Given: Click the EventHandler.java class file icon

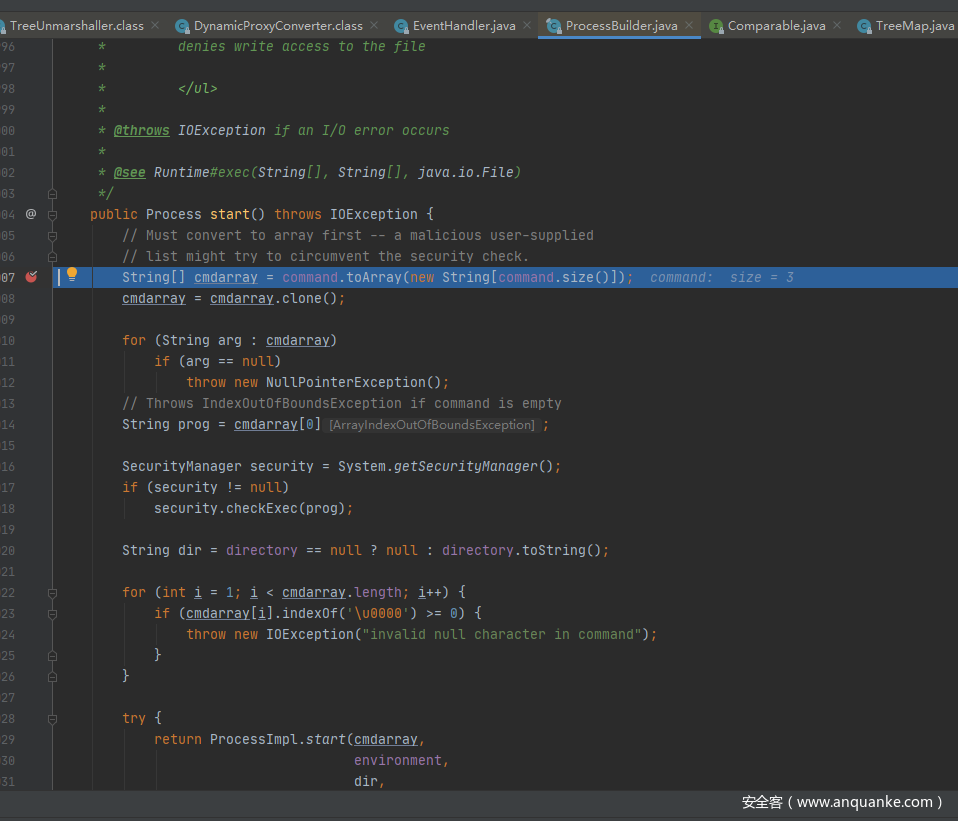Looking at the screenshot, I should (401, 26).
